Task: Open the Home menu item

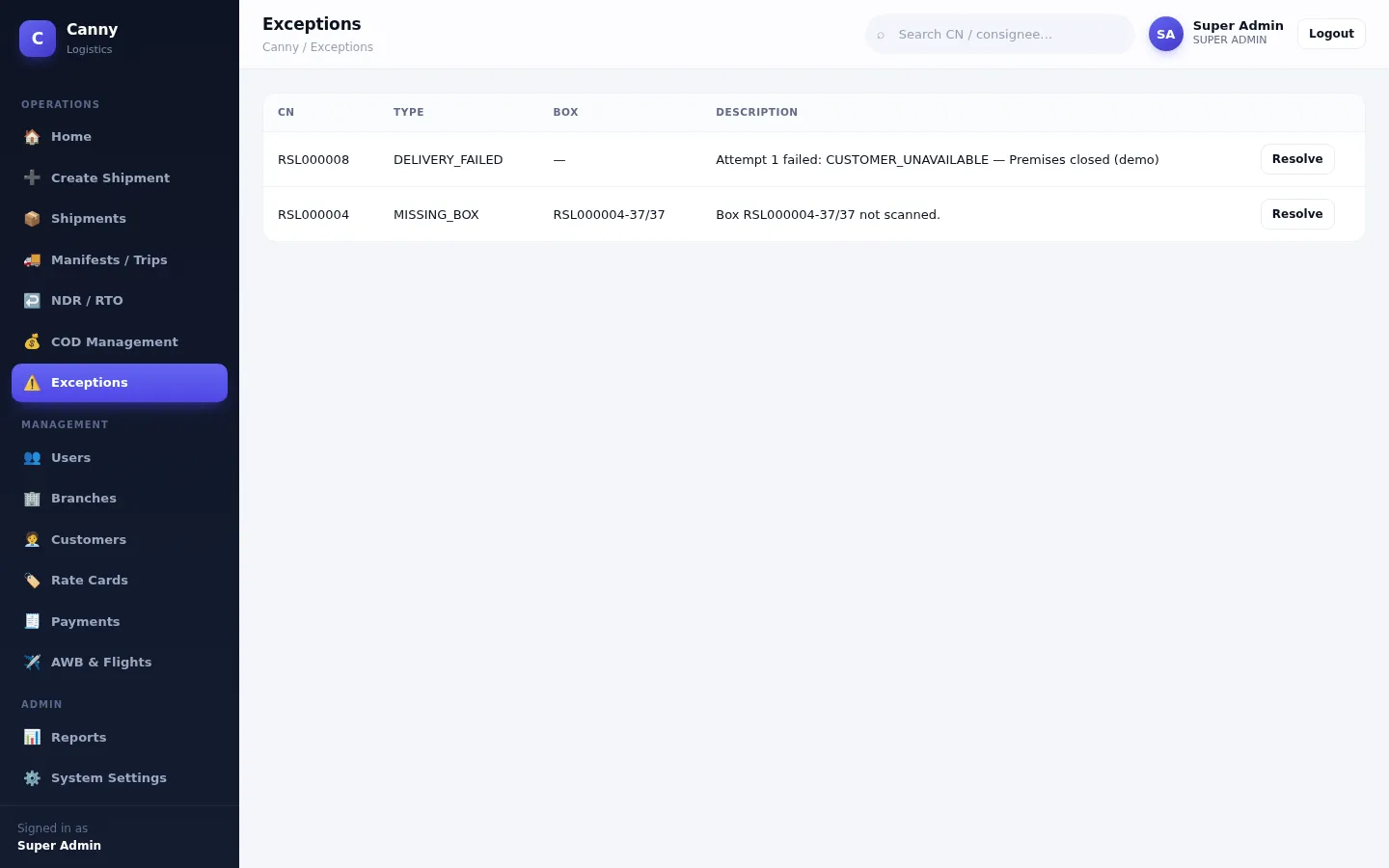Action: [x=120, y=137]
